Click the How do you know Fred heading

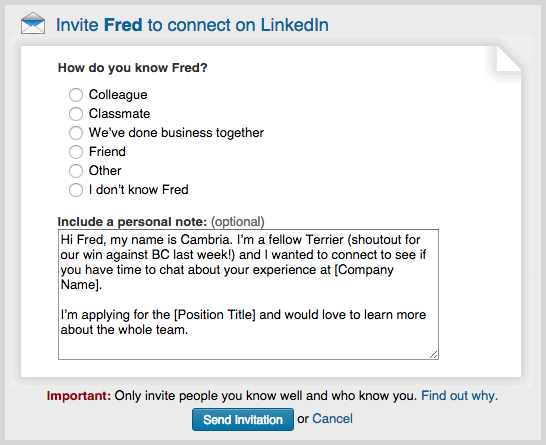[x=132, y=68]
